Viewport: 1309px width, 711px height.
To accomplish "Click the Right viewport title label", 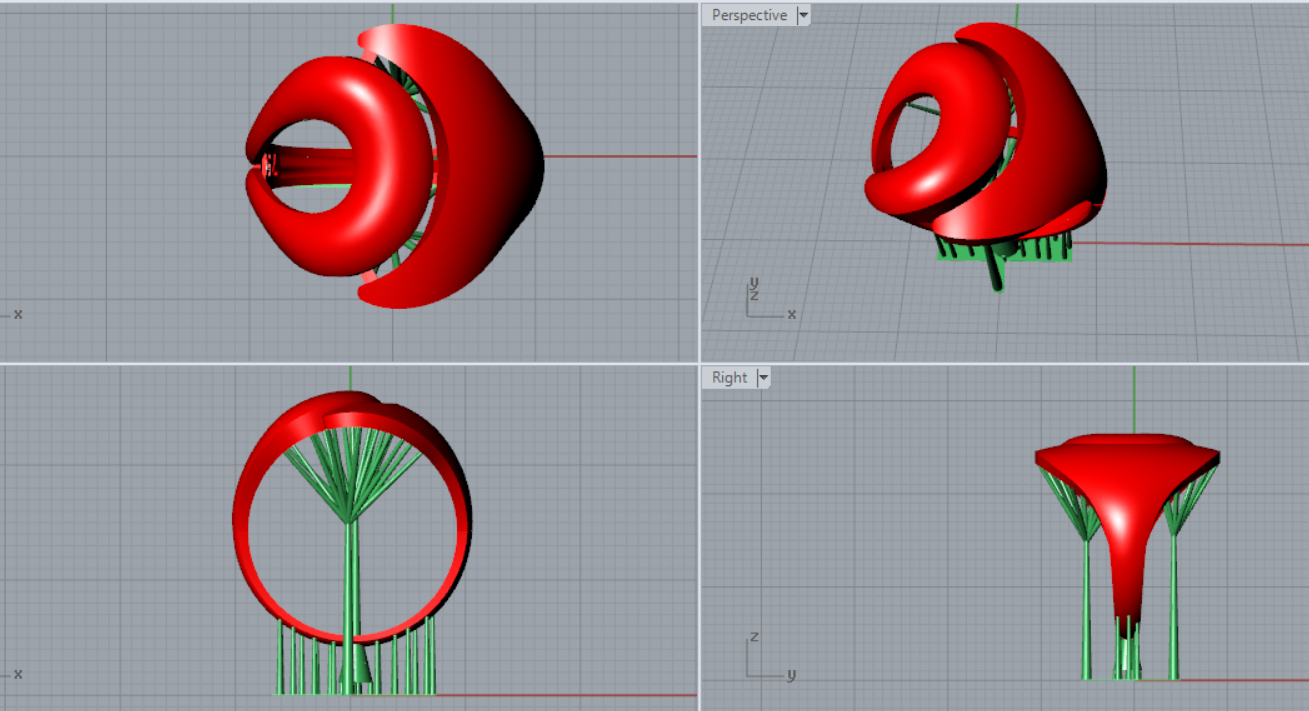I will (x=729, y=377).
